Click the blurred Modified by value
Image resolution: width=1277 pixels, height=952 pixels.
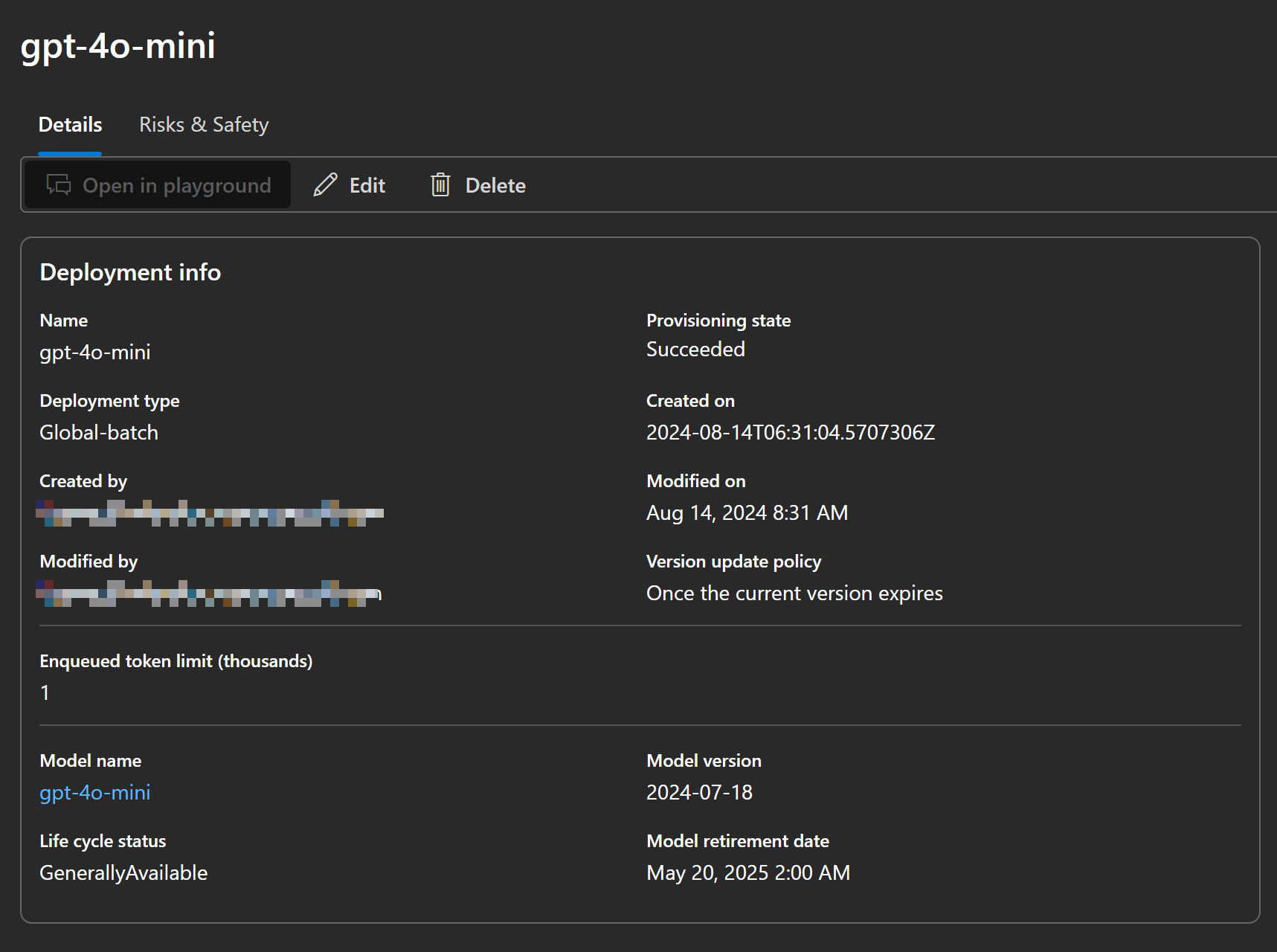pyautogui.click(x=209, y=594)
